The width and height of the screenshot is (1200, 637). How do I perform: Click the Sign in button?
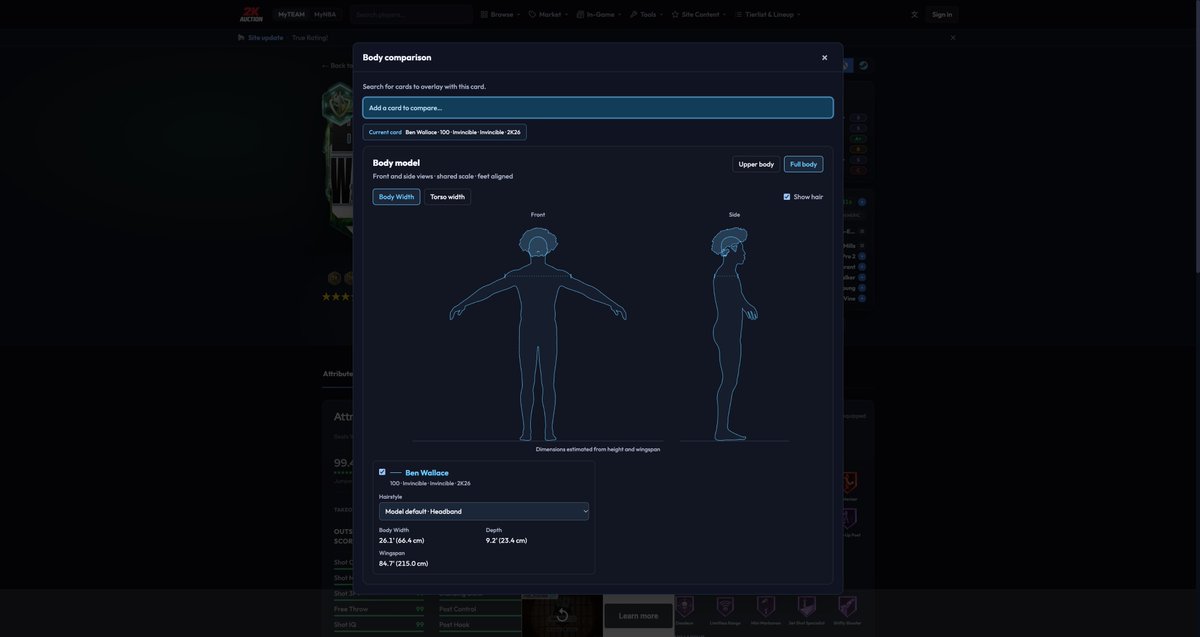pyautogui.click(x=942, y=14)
